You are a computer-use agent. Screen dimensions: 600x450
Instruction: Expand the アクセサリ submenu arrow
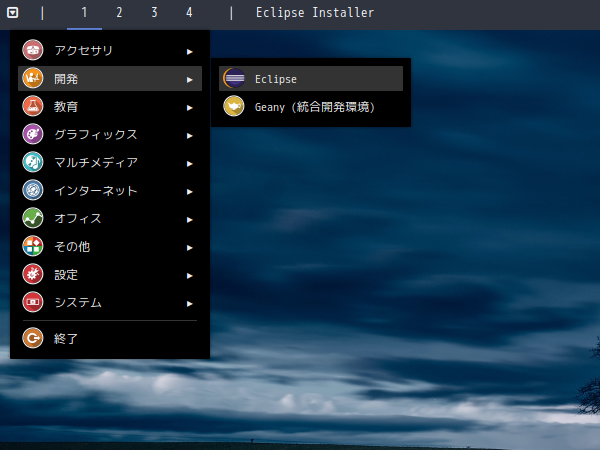pos(189,52)
